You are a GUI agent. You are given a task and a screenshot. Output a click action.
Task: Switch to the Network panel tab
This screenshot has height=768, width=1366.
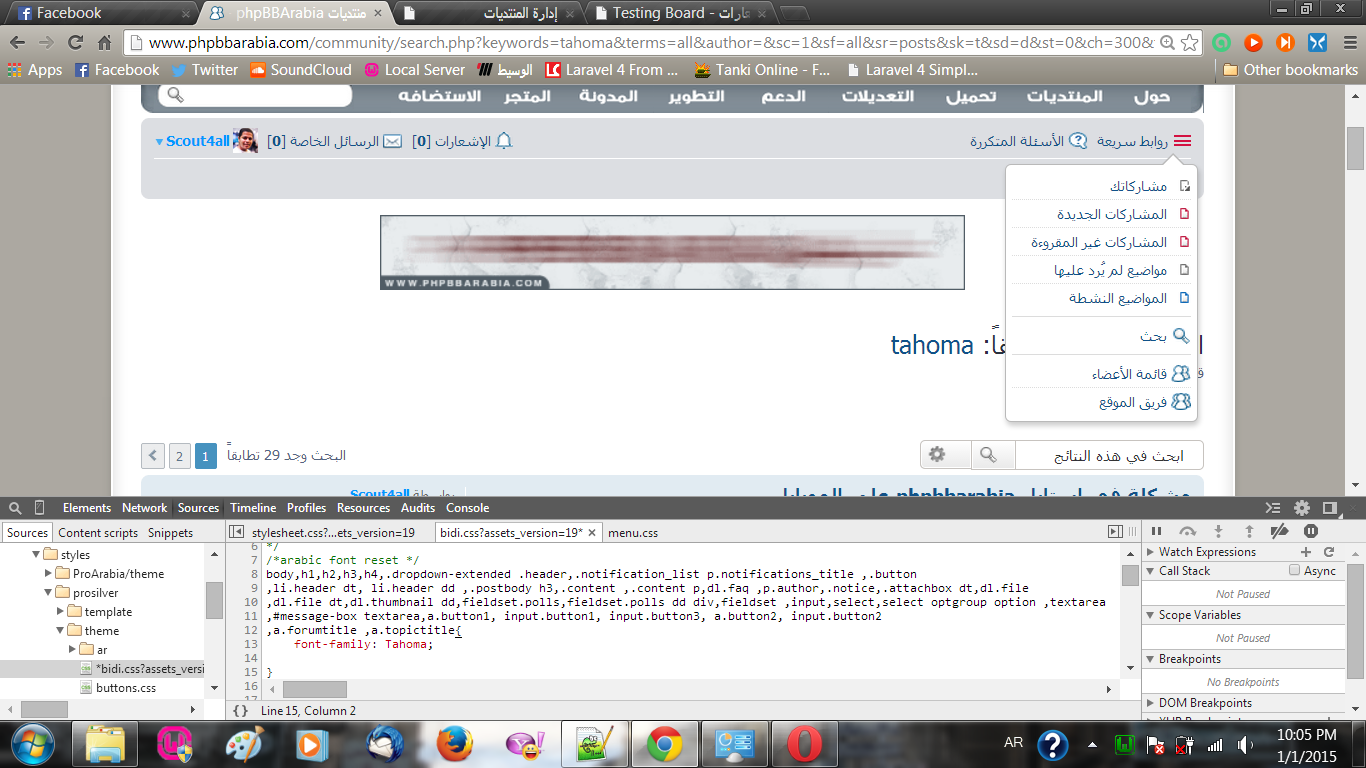[144, 508]
